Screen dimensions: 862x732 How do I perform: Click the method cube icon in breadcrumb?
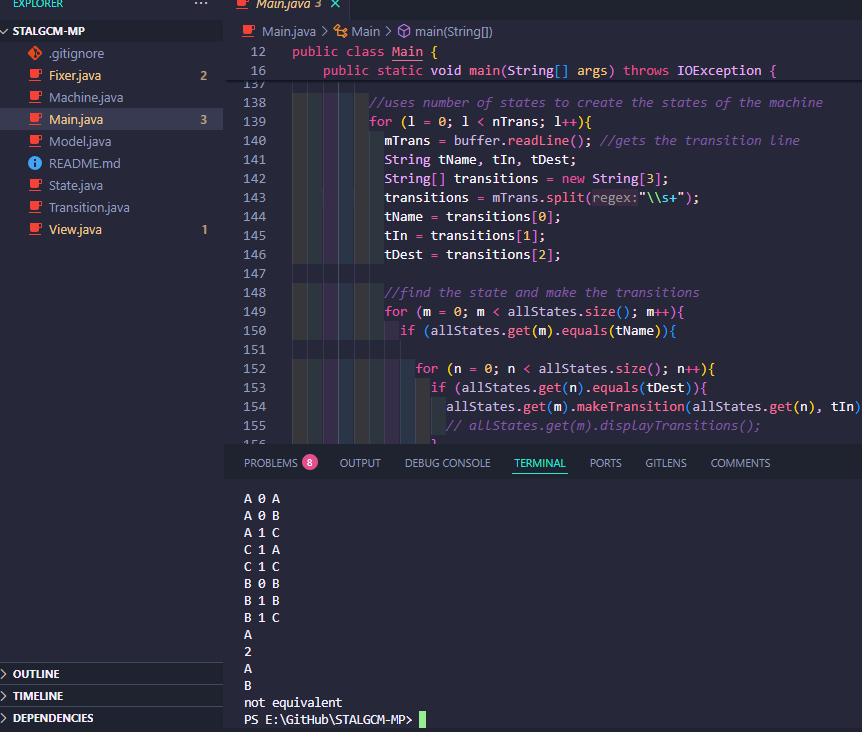pos(404,31)
